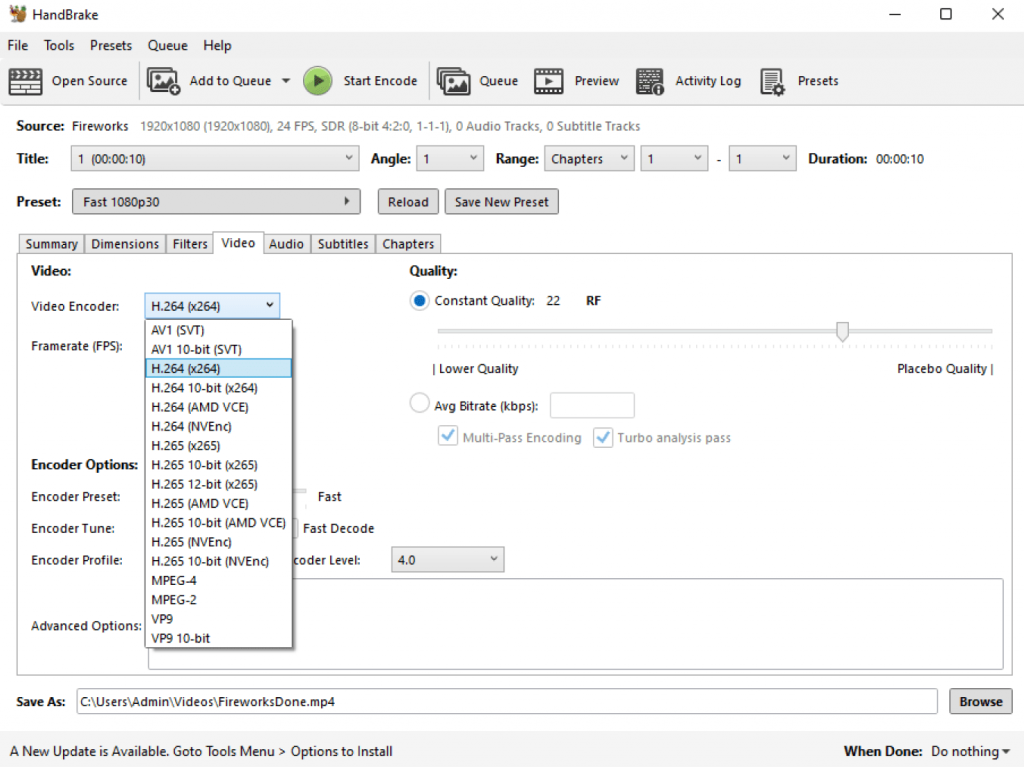Screen dimensions: 1024x767
Task: Open the Queue icon in toolbar
Action: [454, 81]
